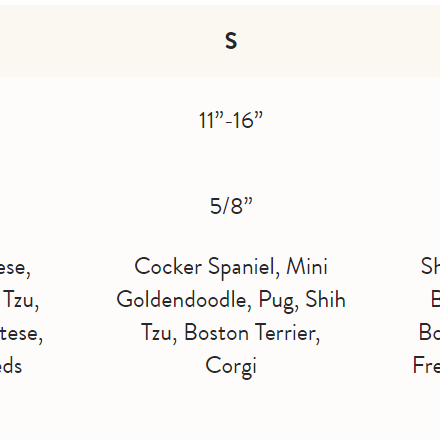Click the words Boston Terrier

coord(252,333)
